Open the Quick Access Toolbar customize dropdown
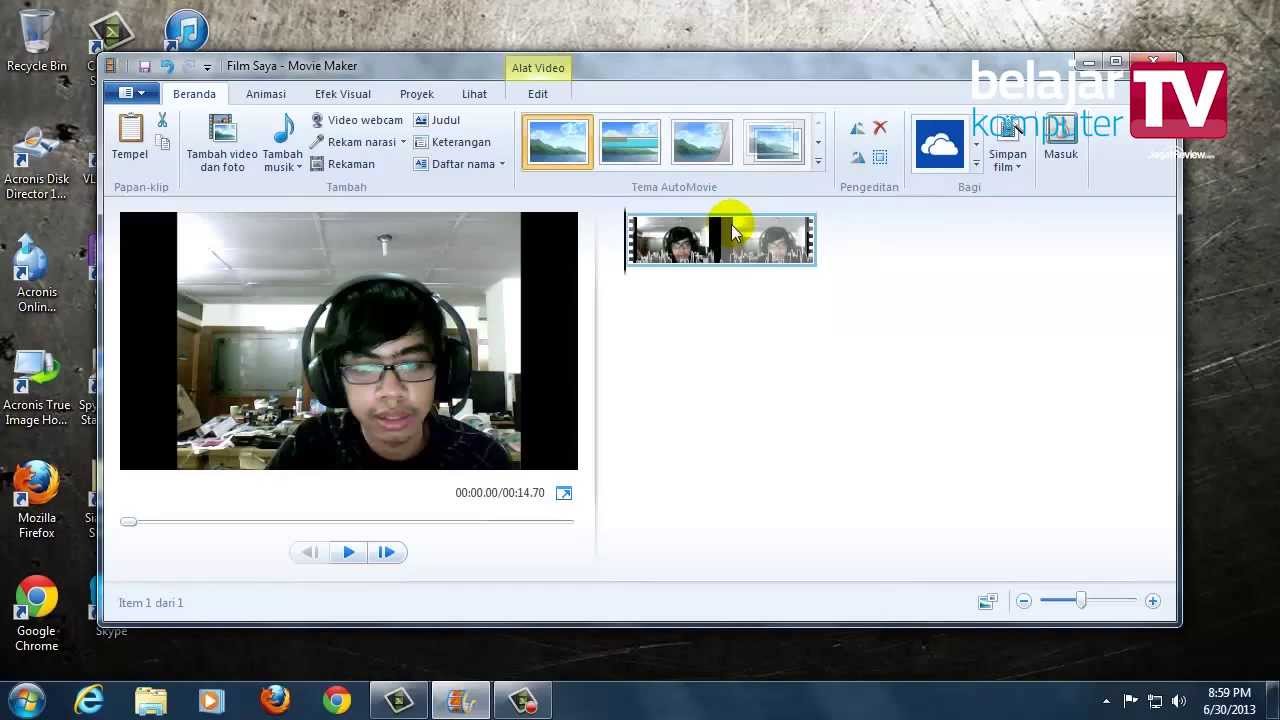Image resolution: width=1280 pixels, height=720 pixels. (207, 67)
